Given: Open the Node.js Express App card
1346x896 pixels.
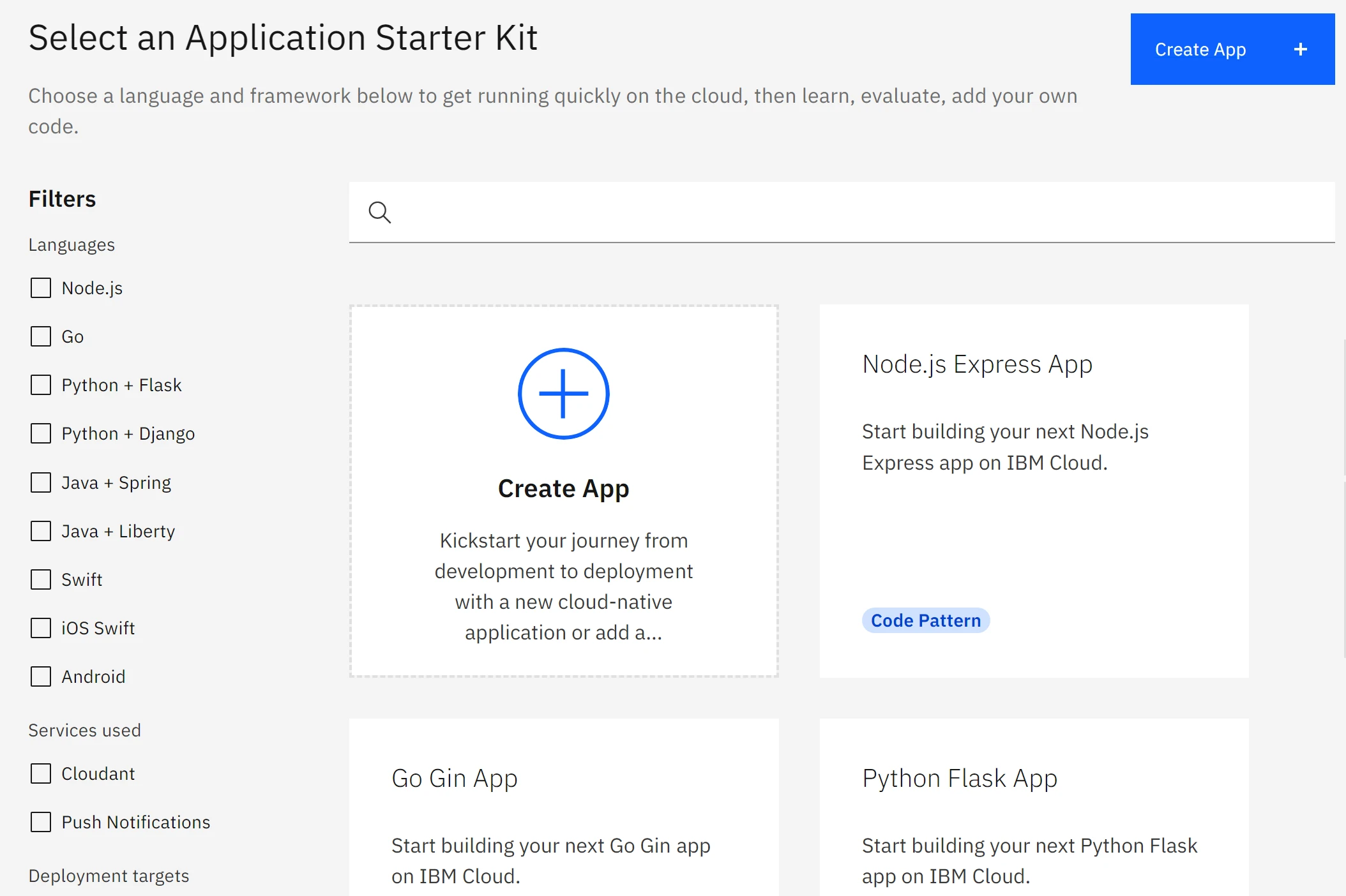Looking at the screenshot, I should point(1034,491).
